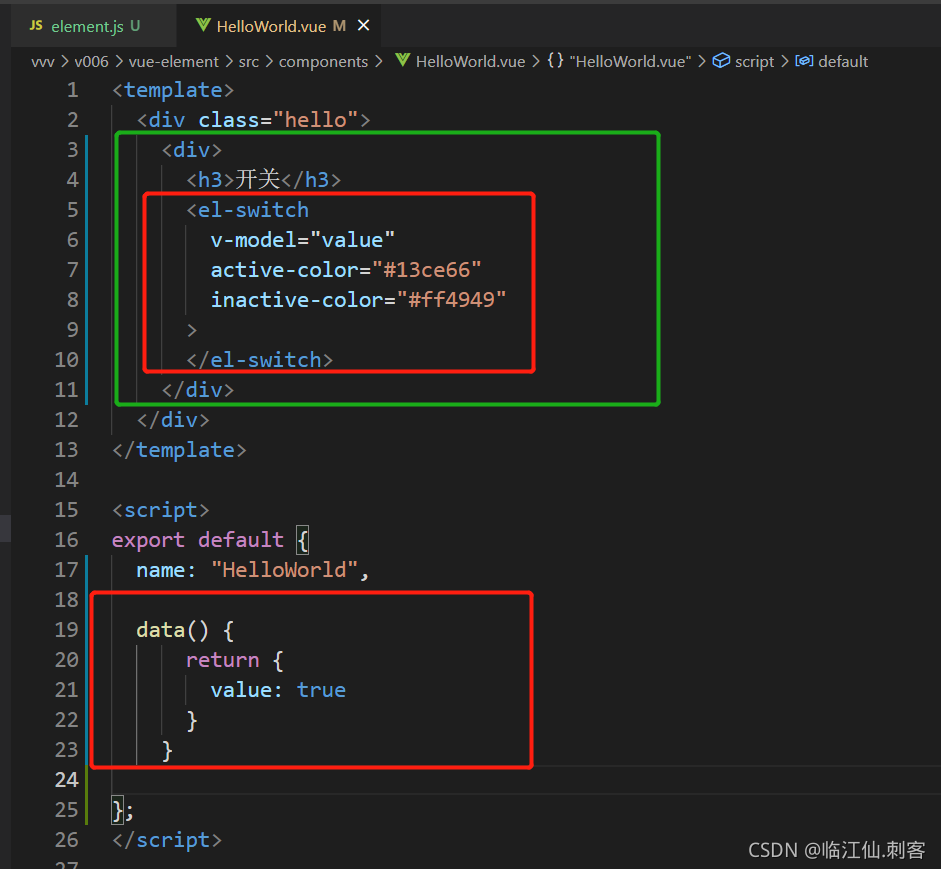Place cursor on the opening template tag
941x869 pixels.
[173, 90]
